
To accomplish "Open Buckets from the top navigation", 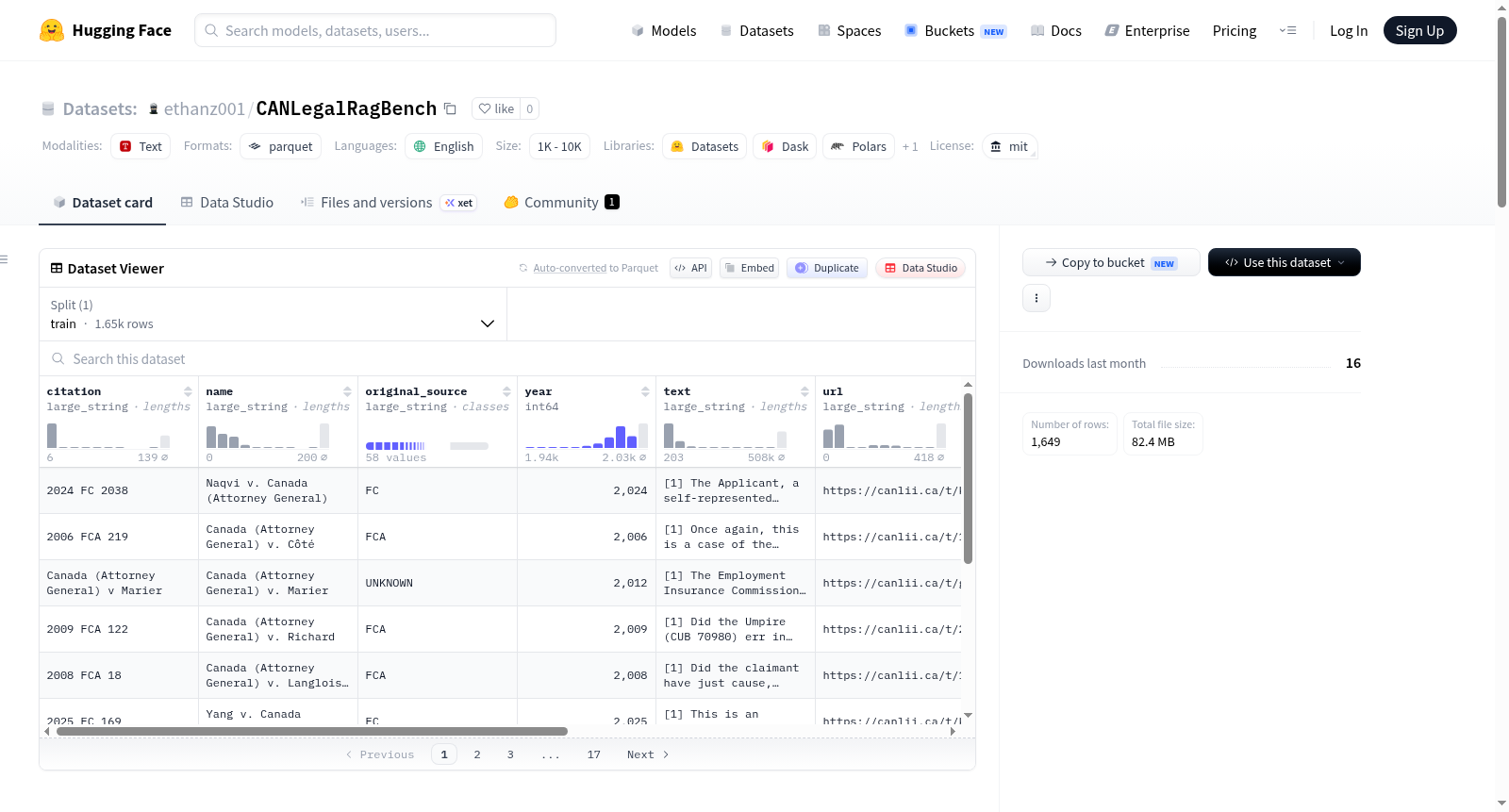I will 955,31.
